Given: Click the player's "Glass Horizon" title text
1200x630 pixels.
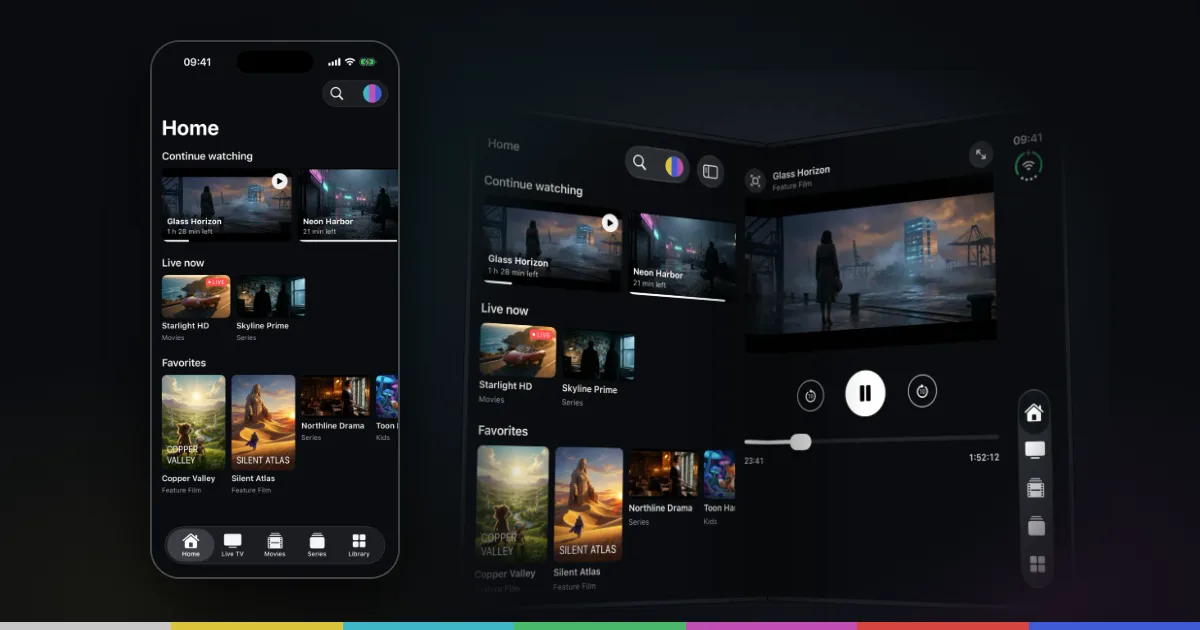Looking at the screenshot, I should point(801,173).
